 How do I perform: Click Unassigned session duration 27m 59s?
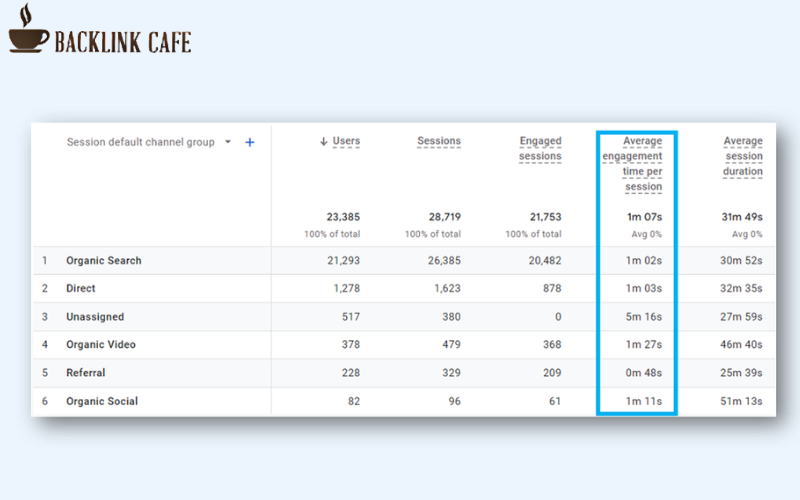[x=741, y=317]
